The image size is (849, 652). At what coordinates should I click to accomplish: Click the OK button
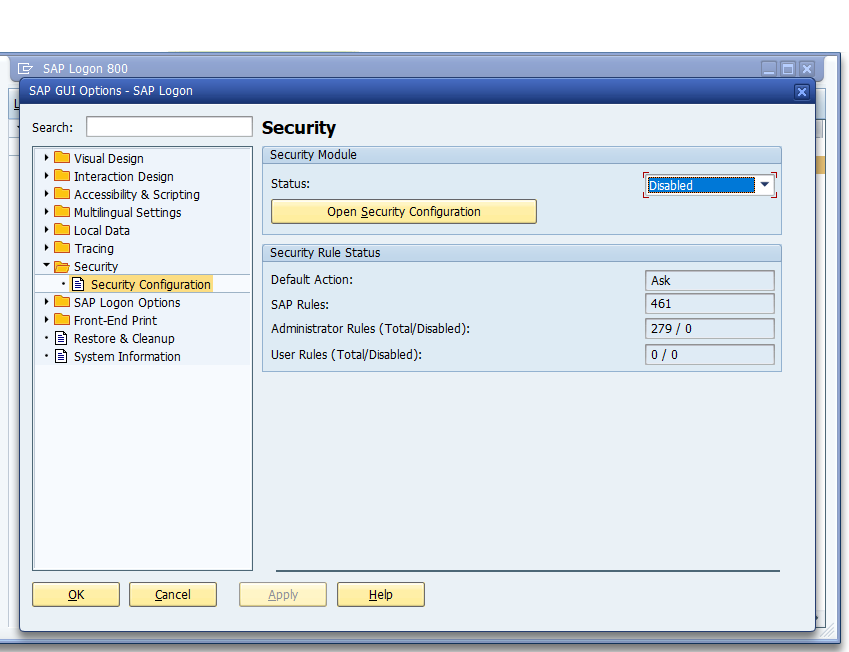click(76, 595)
